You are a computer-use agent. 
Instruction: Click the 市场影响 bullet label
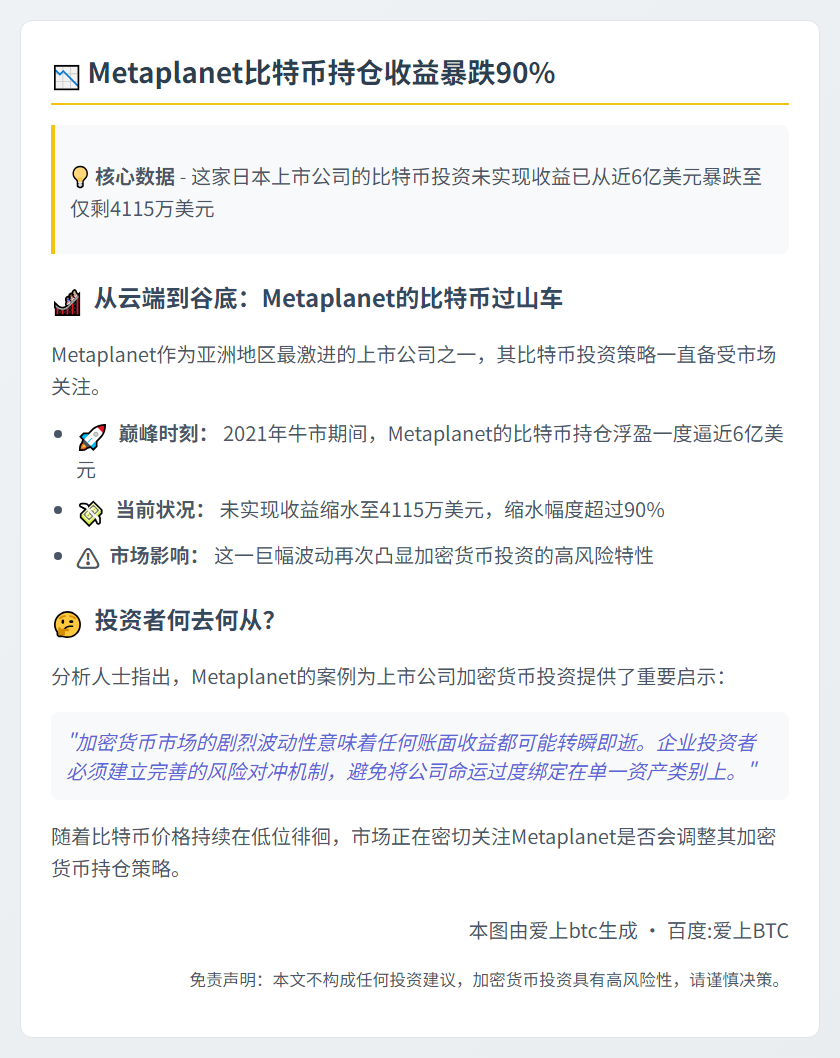tap(154, 556)
